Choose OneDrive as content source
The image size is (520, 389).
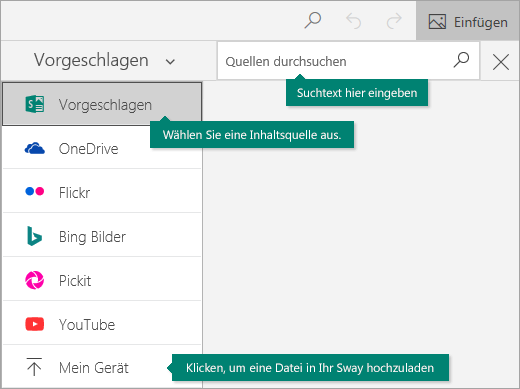[102, 148]
